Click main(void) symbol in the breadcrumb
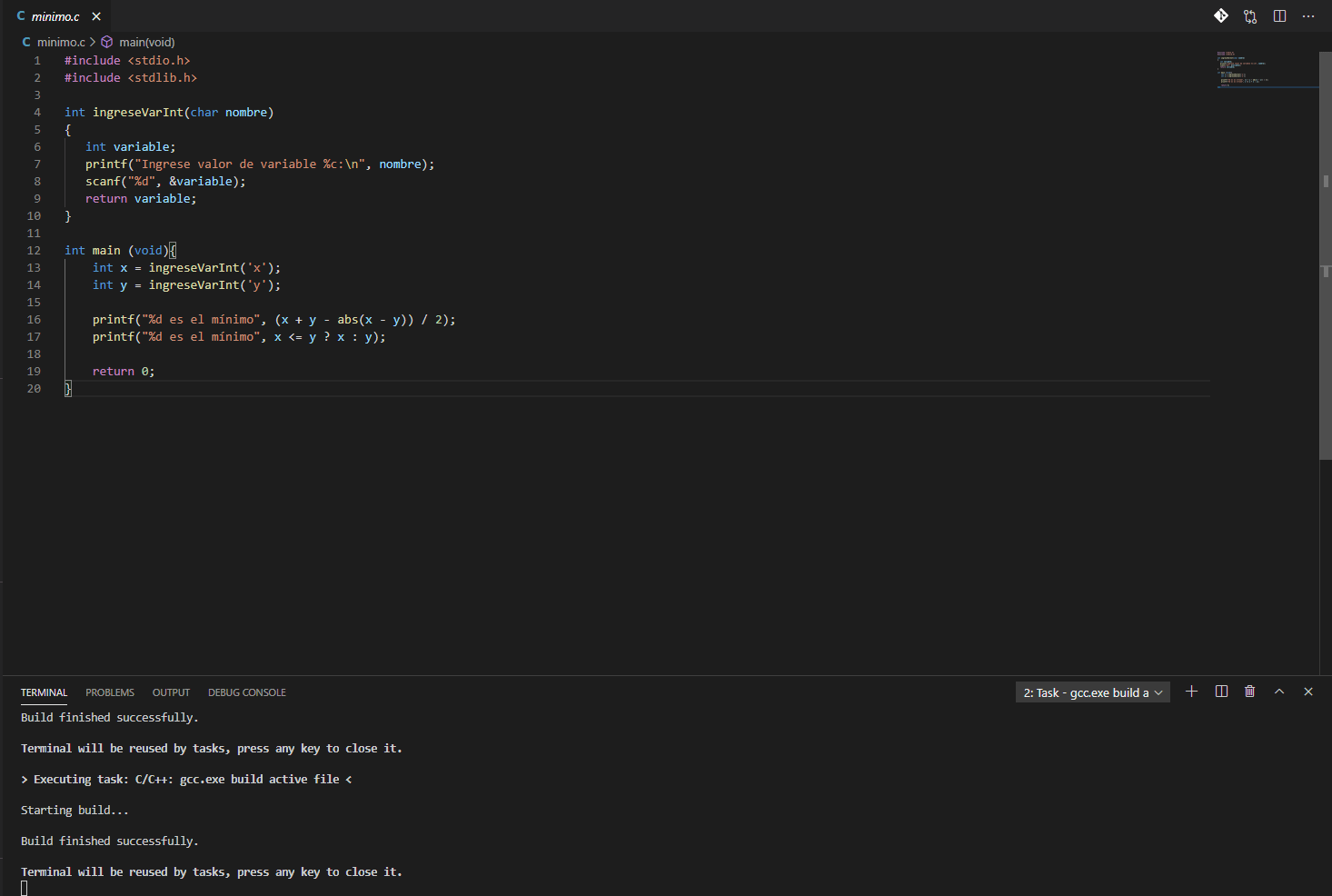This screenshot has height=896, width=1332. (x=146, y=42)
